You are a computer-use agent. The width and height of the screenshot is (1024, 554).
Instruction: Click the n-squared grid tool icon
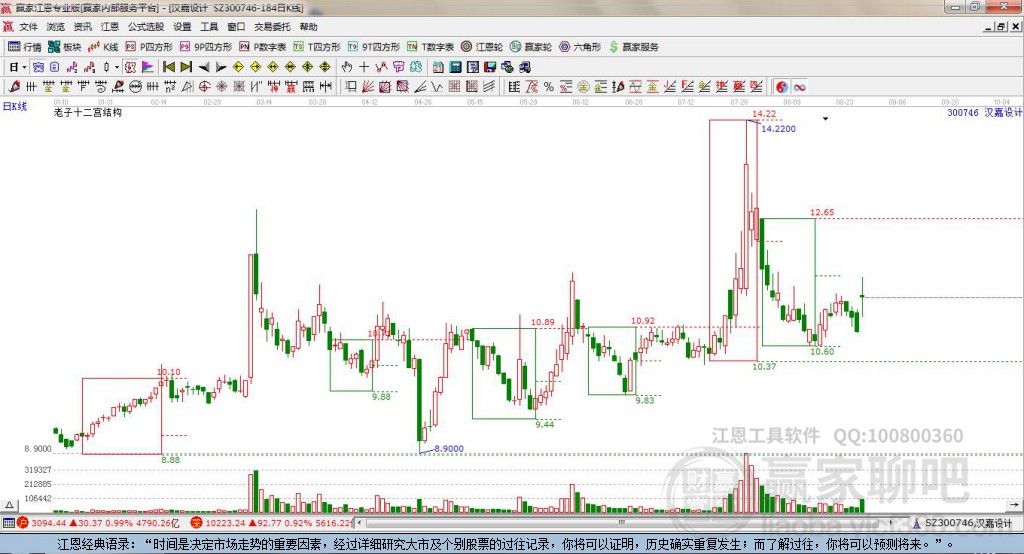(x=170, y=86)
